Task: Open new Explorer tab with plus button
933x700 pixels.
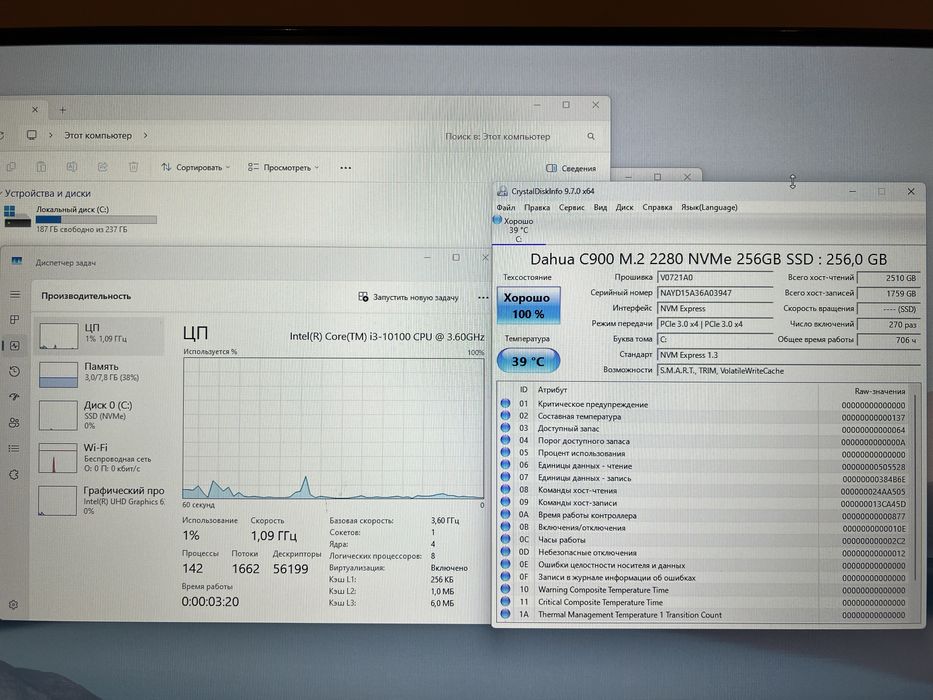Action: click(62, 110)
